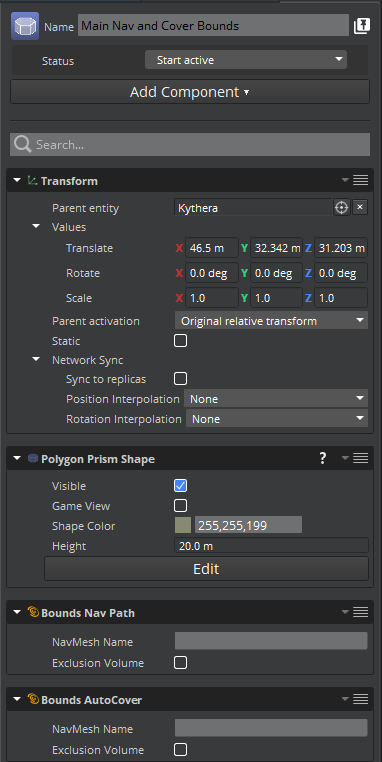
Task: Click the Shape Color label
Action: pyautogui.click(x=84, y=526)
